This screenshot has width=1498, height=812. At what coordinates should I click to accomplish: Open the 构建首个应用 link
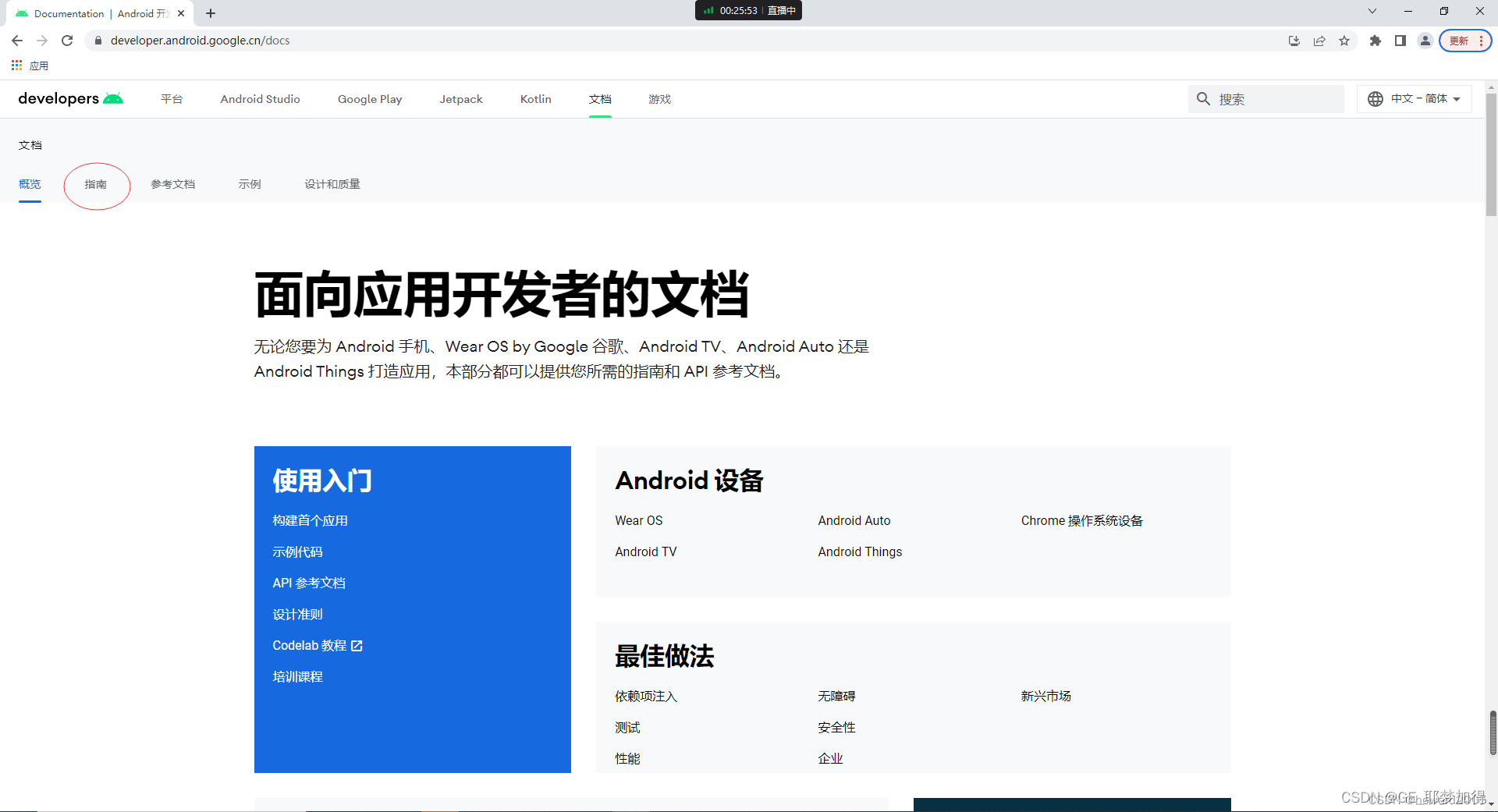(311, 520)
